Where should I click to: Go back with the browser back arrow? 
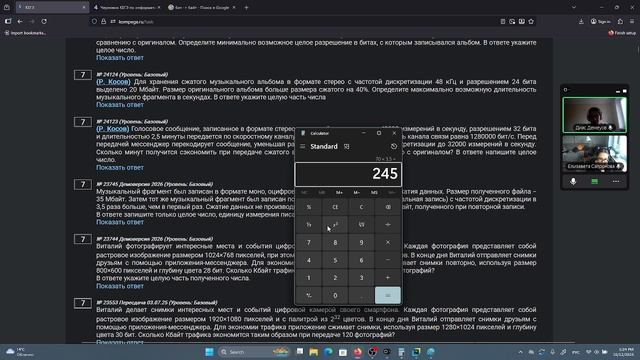coord(20,21)
